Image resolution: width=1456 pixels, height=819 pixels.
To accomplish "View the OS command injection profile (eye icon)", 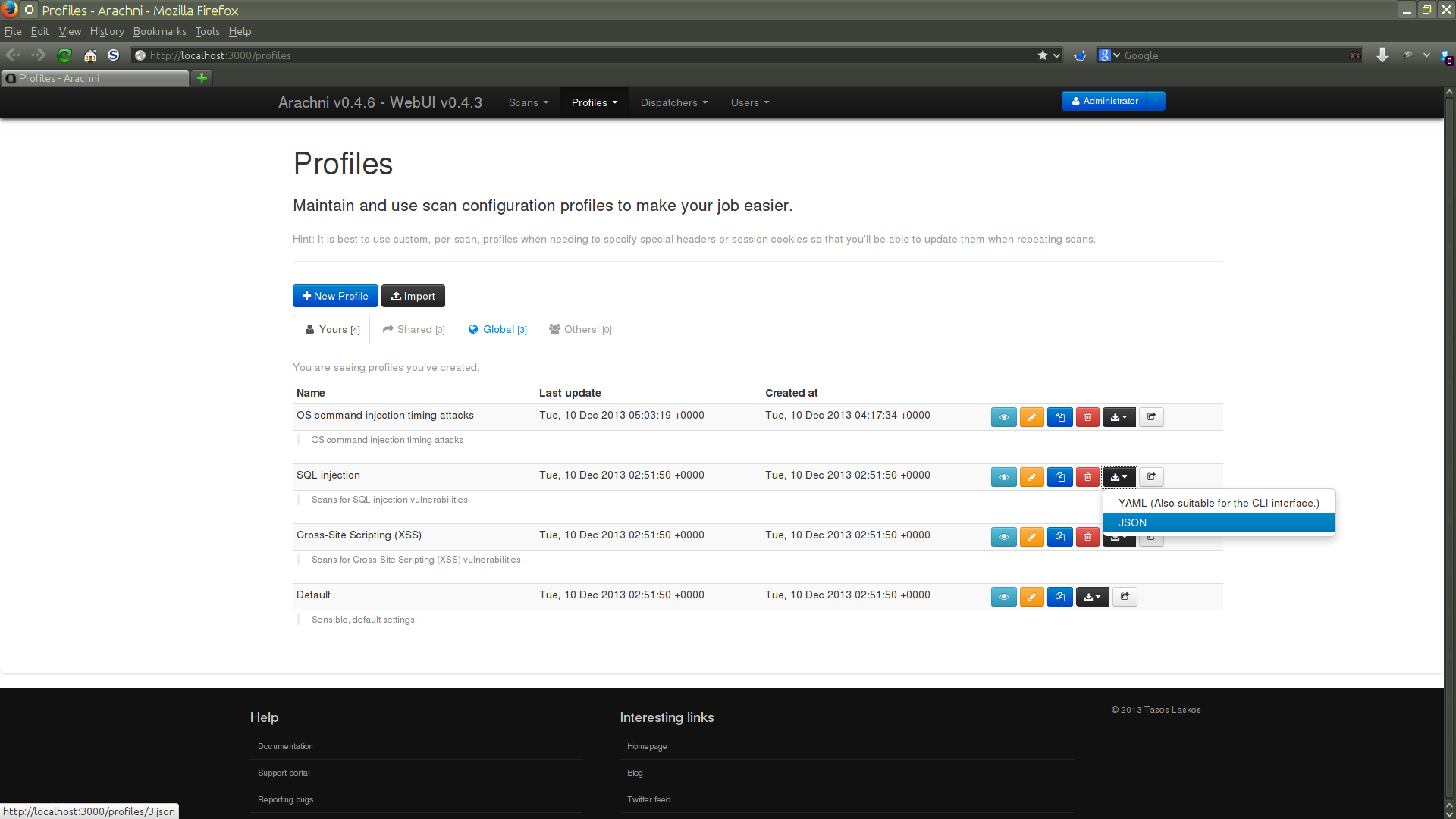I will click(x=1003, y=417).
